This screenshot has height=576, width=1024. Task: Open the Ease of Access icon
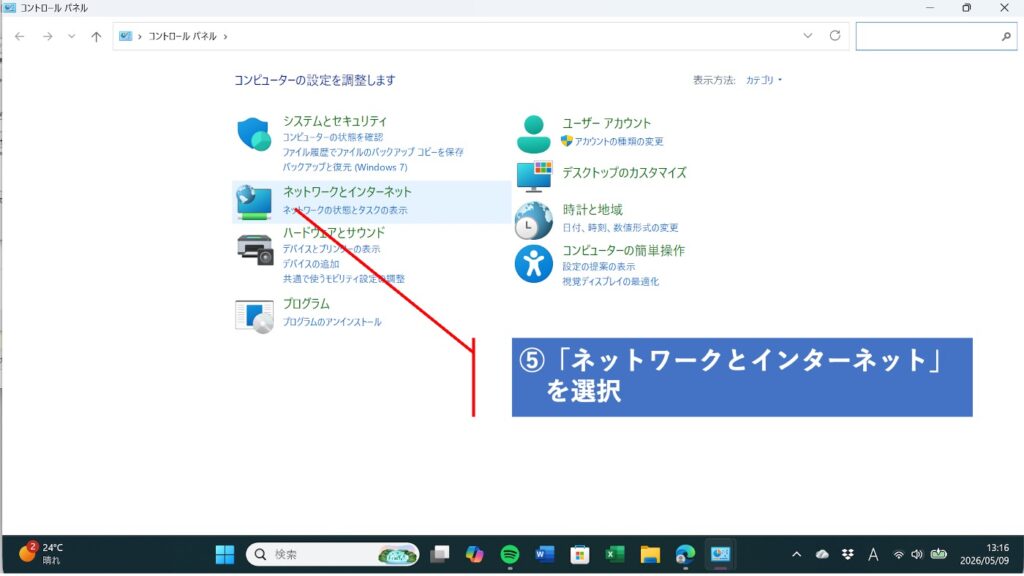[534, 264]
